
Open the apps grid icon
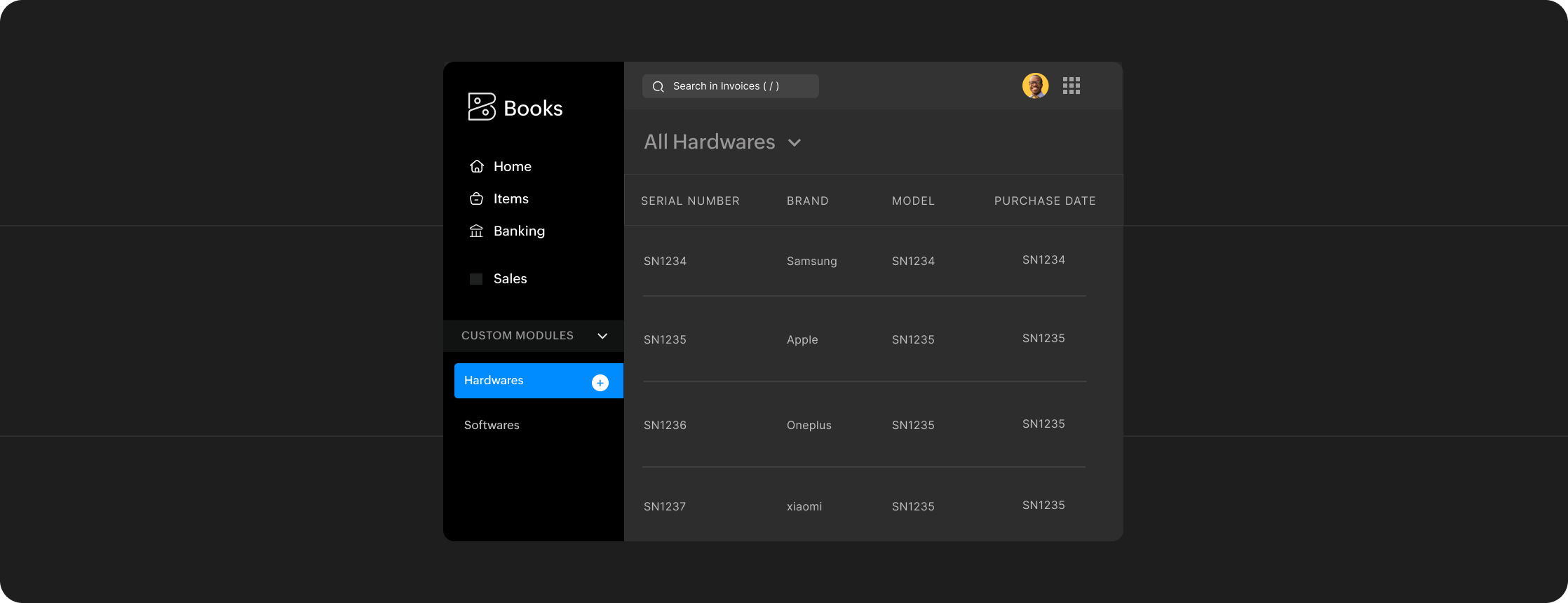(1071, 86)
